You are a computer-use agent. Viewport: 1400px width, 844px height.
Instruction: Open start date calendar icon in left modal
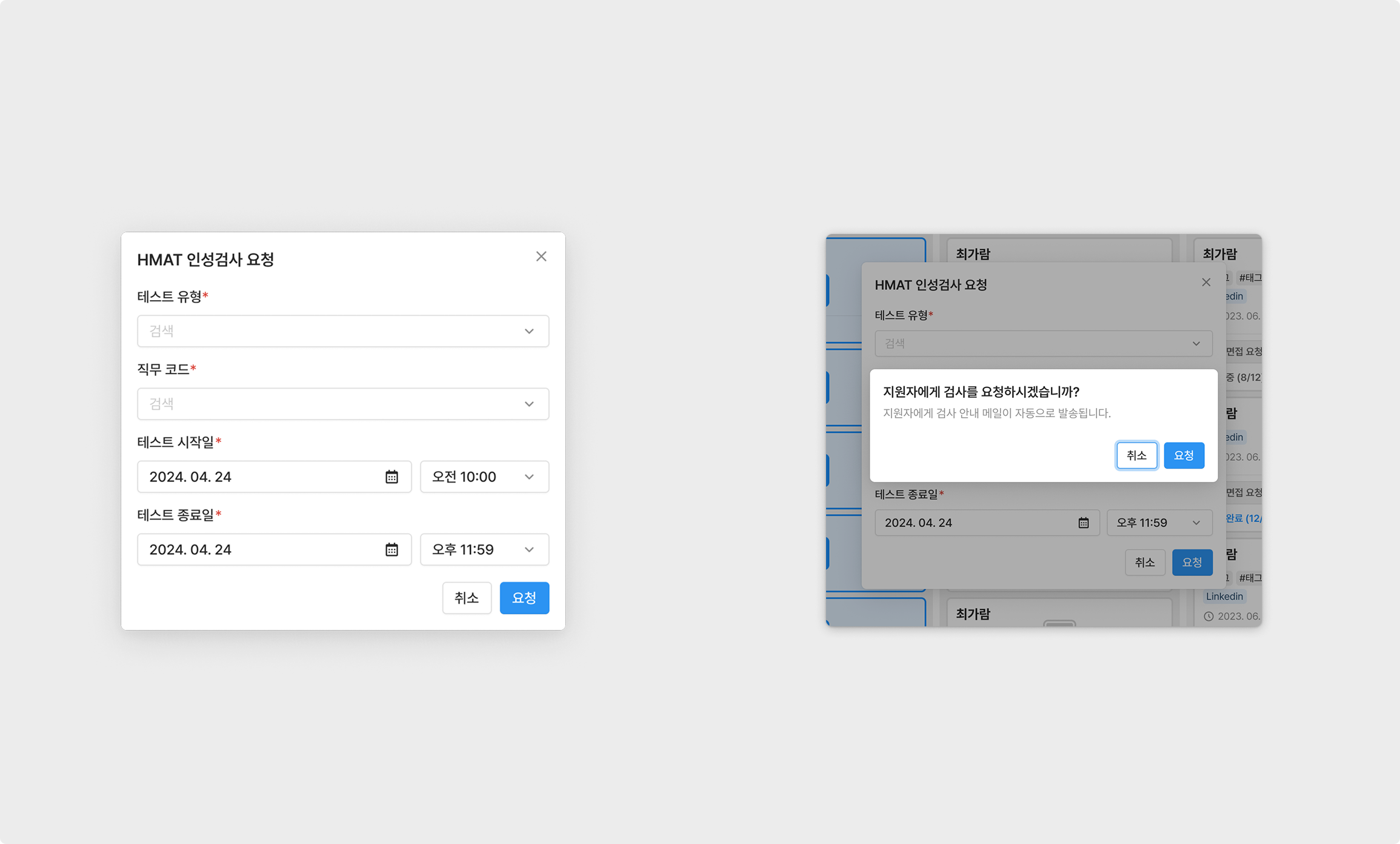pos(392,477)
